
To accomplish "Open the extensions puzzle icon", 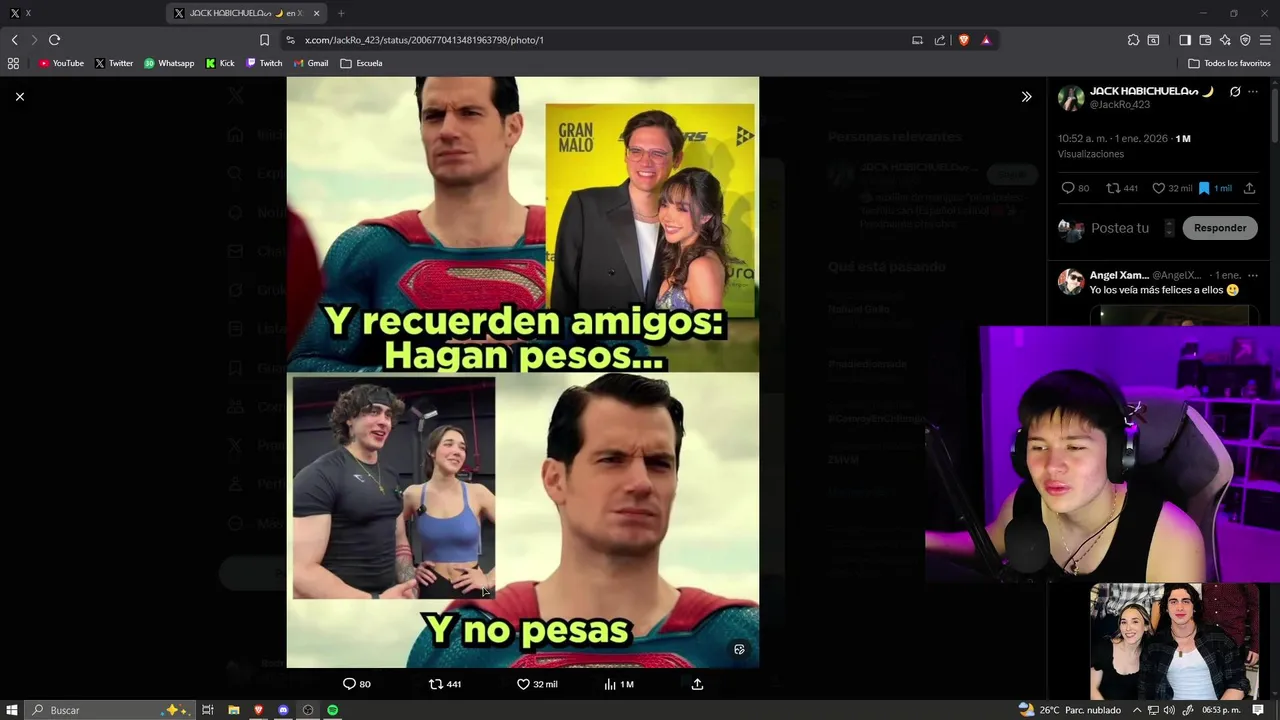I will (x=1133, y=40).
